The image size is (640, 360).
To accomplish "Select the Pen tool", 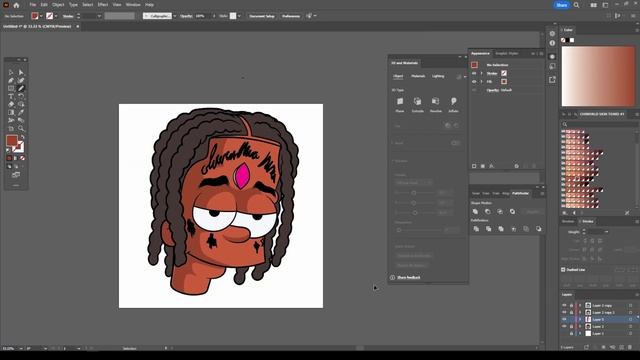I will point(11,80).
